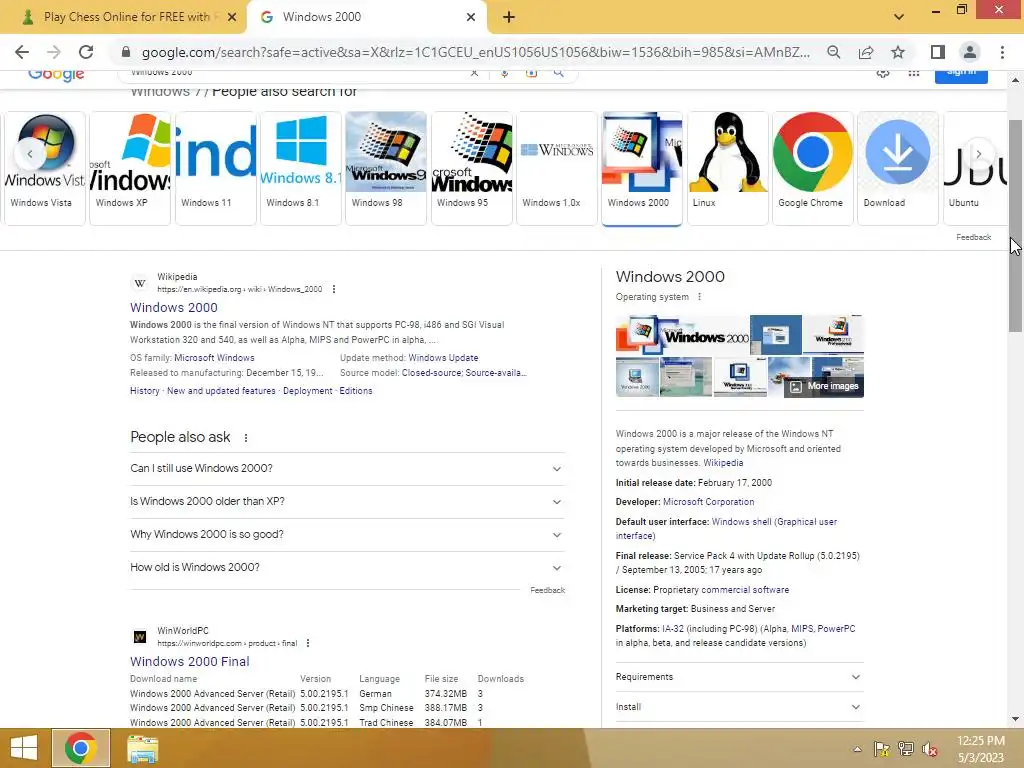Click Feedback under the carousel
This screenshot has height=768, width=1024.
[973, 237]
